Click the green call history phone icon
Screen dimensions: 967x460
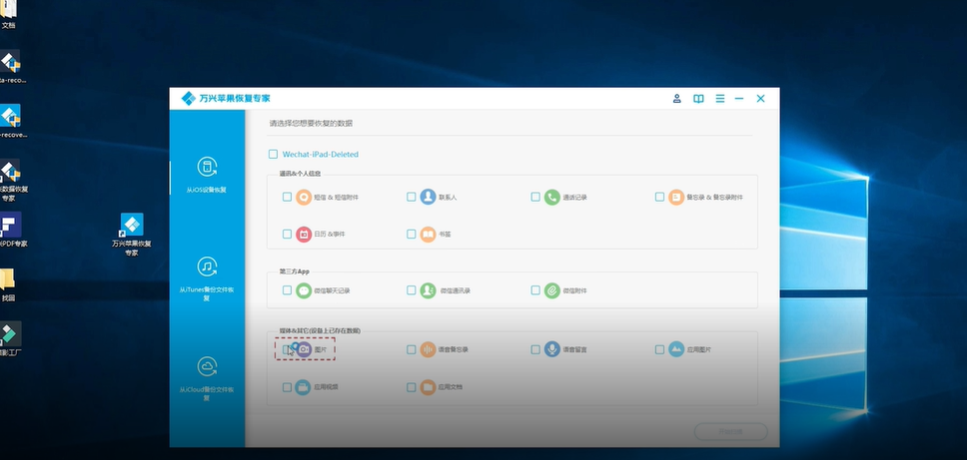[552, 197]
